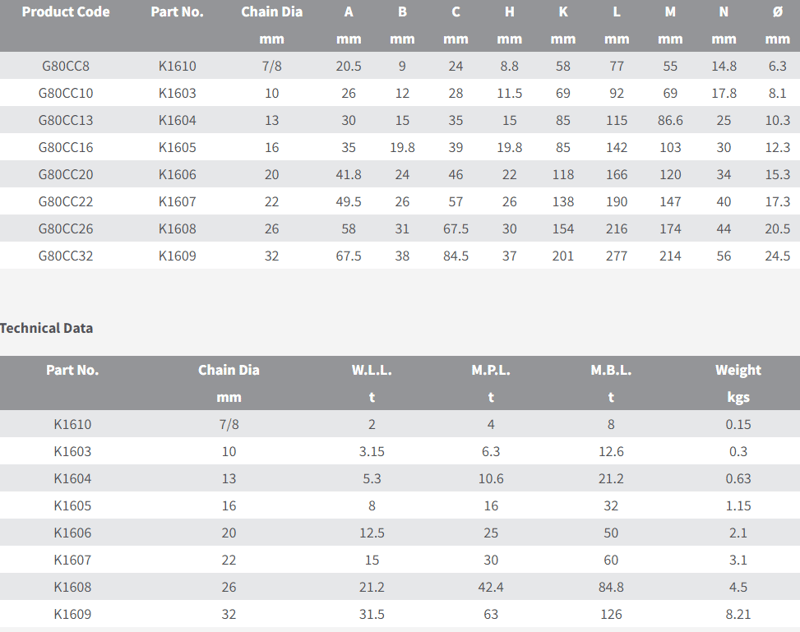Select product code G80CC8

[x=66, y=66]
